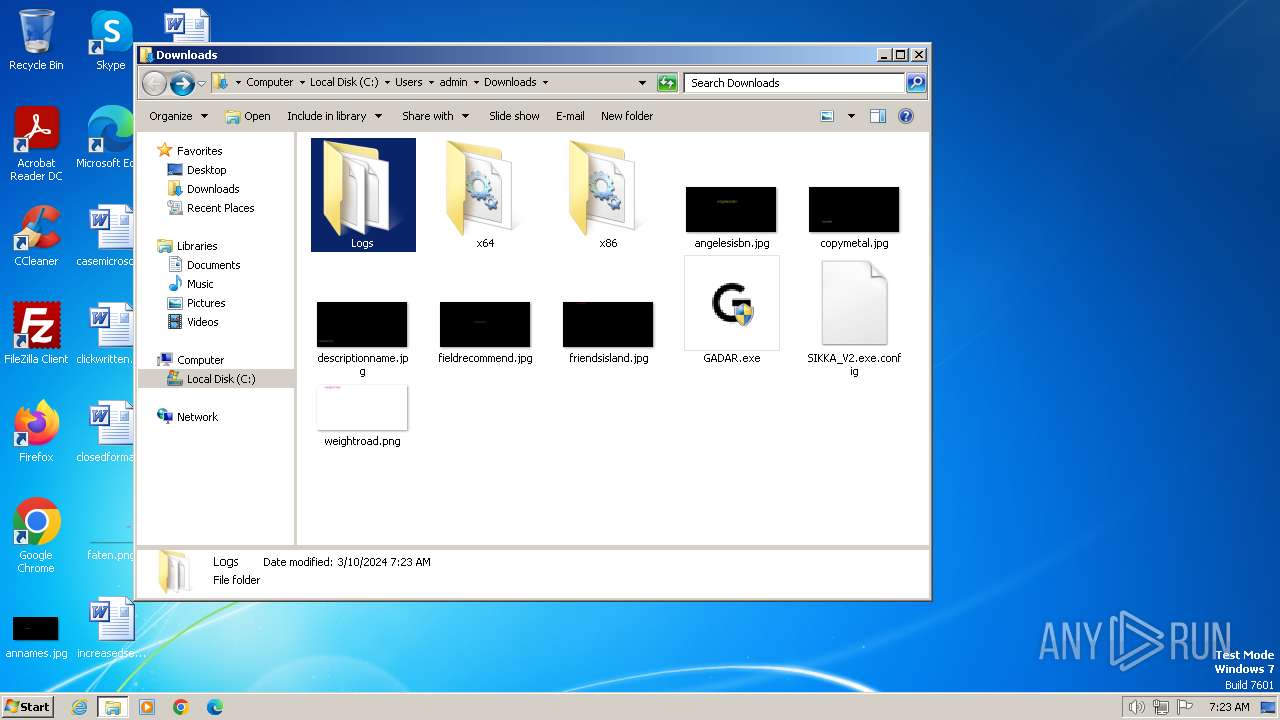The image size is (1280, 720).
Task: Open Skype desktop shortcut
Action: (x=110, y=40)
